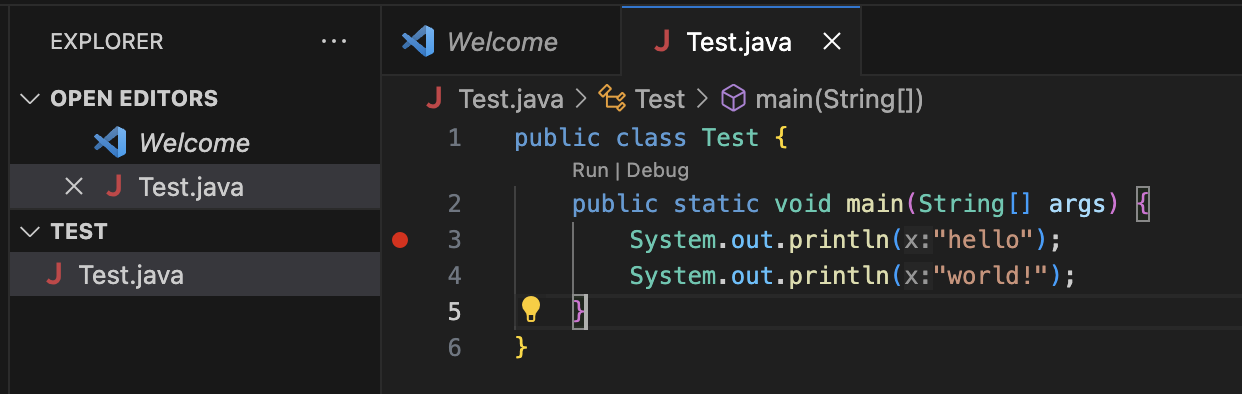Select Welcome in Open Editors list
The height and width of the screenshot is (394, 1242).
tap(194, 142)
